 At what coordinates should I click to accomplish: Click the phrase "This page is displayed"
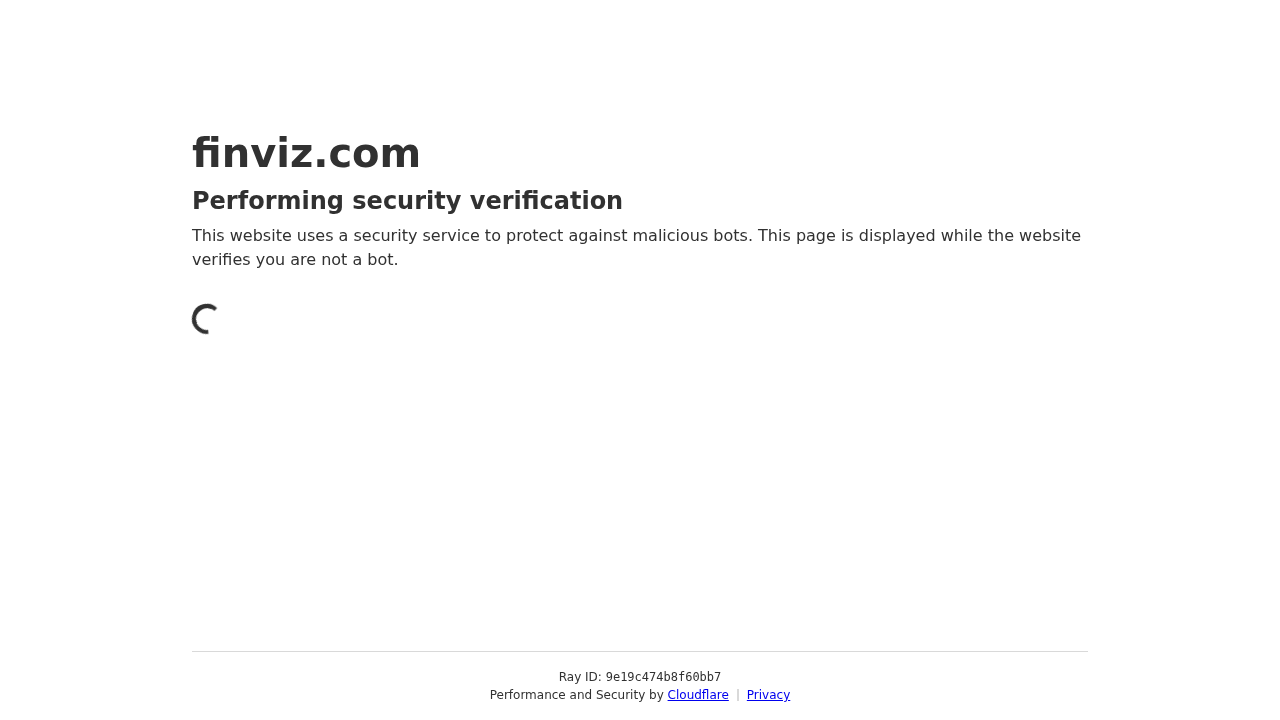[846, 236]
